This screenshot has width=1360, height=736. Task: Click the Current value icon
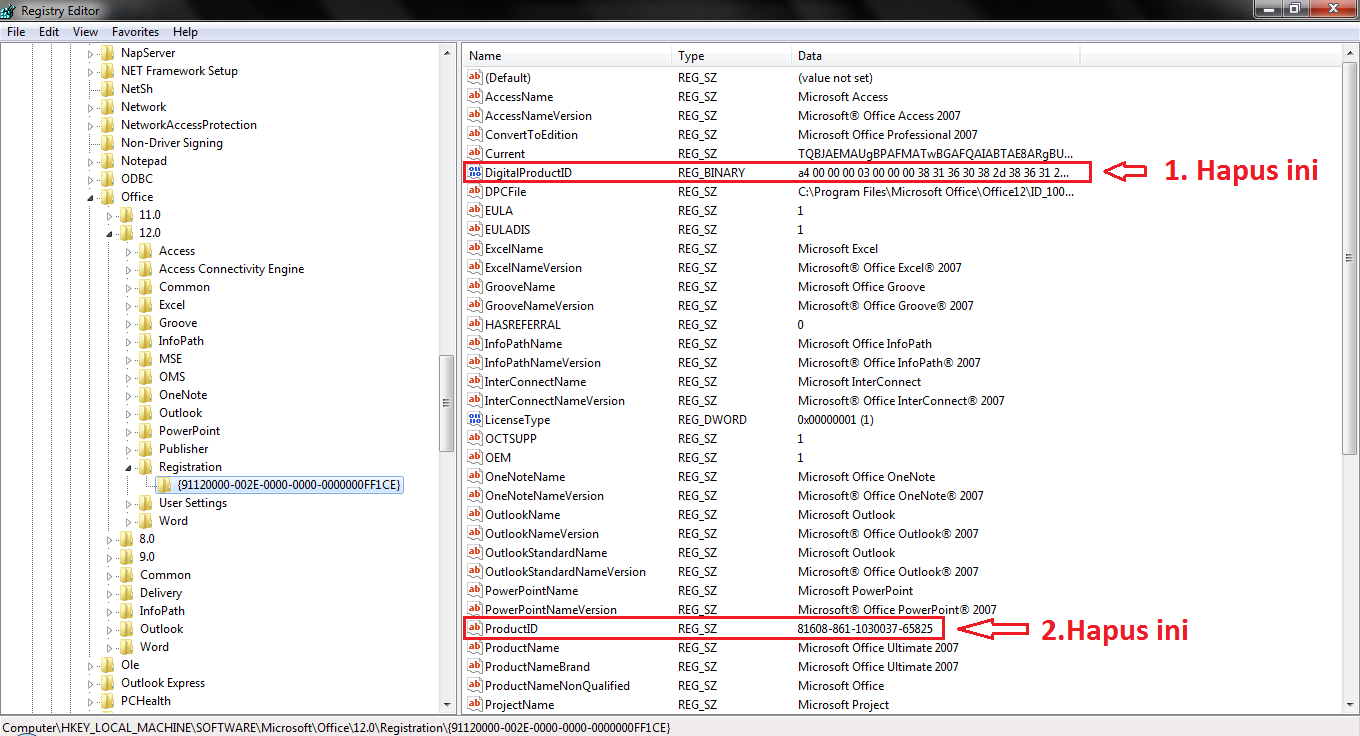click(x=475, y=154)
